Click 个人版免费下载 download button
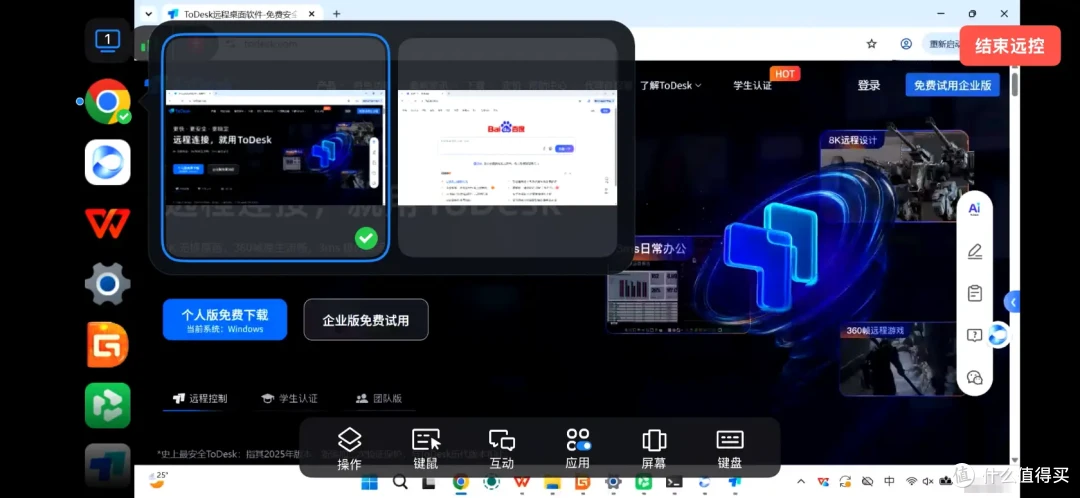1080x498 pixels. click(225, 320)
